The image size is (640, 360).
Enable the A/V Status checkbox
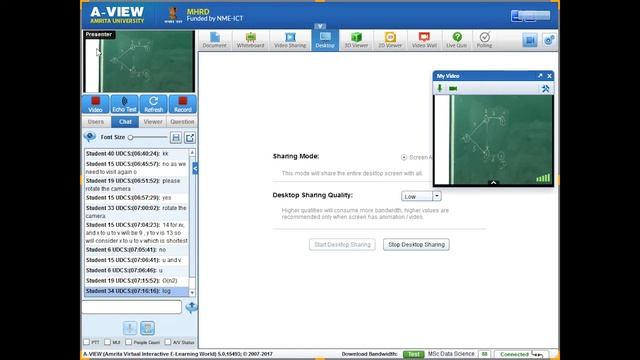[x=168, y=342]
